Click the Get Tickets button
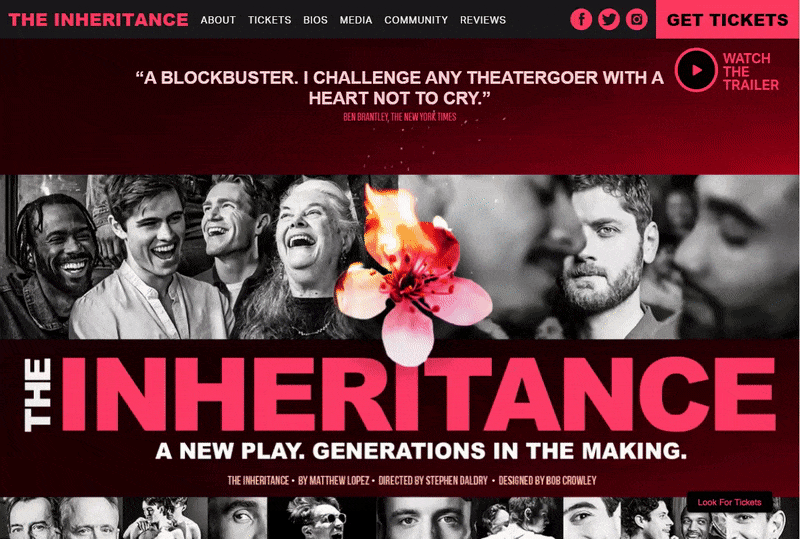Screen dimensions: 800x539 [727, 19]
